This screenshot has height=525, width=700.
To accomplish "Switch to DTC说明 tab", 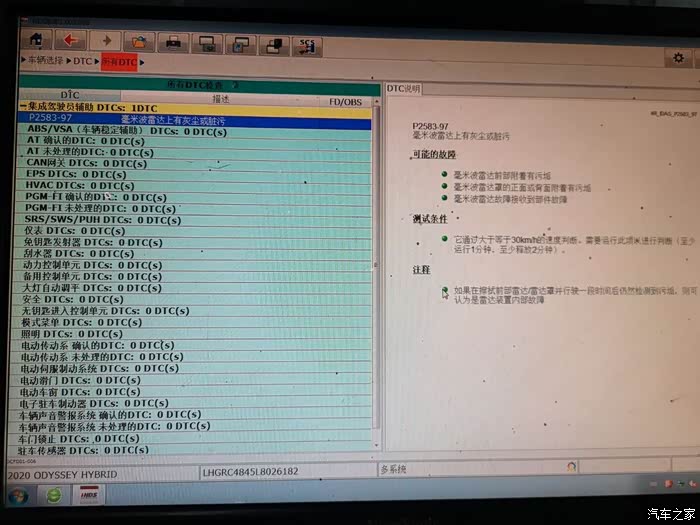I will click(x=403, y=88).
